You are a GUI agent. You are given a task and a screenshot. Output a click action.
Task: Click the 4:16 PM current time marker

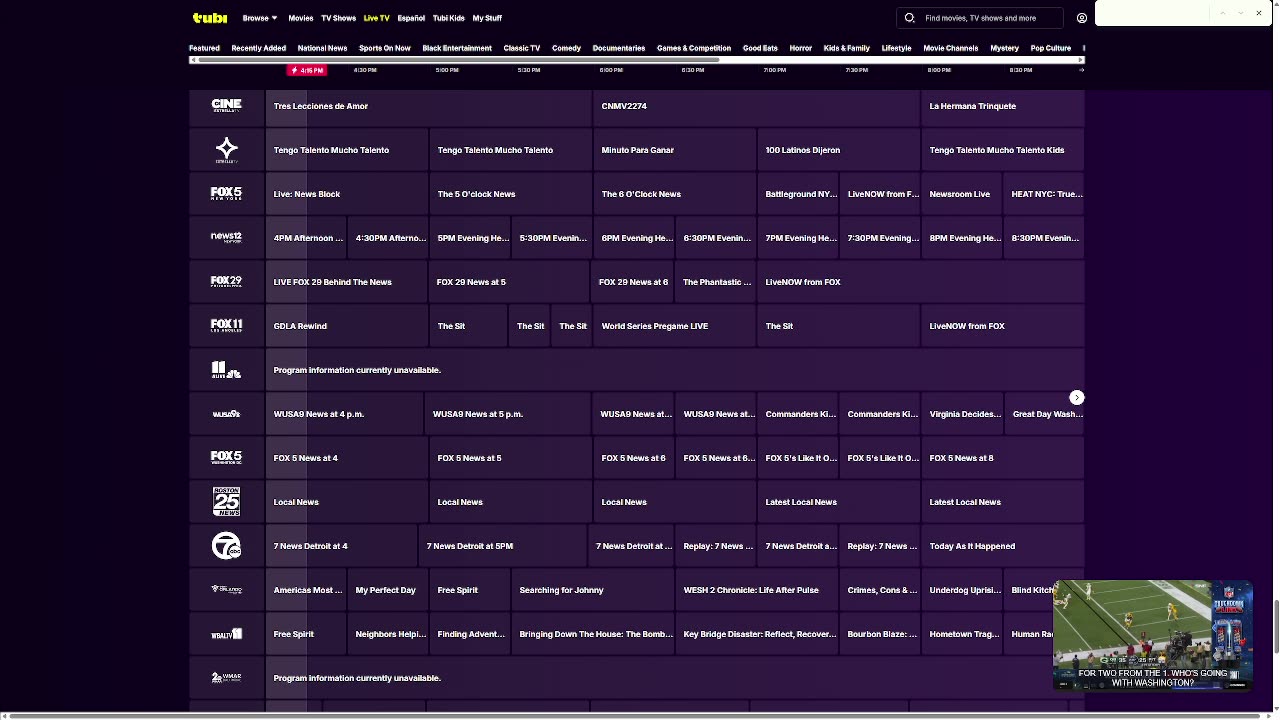(307, 70)
